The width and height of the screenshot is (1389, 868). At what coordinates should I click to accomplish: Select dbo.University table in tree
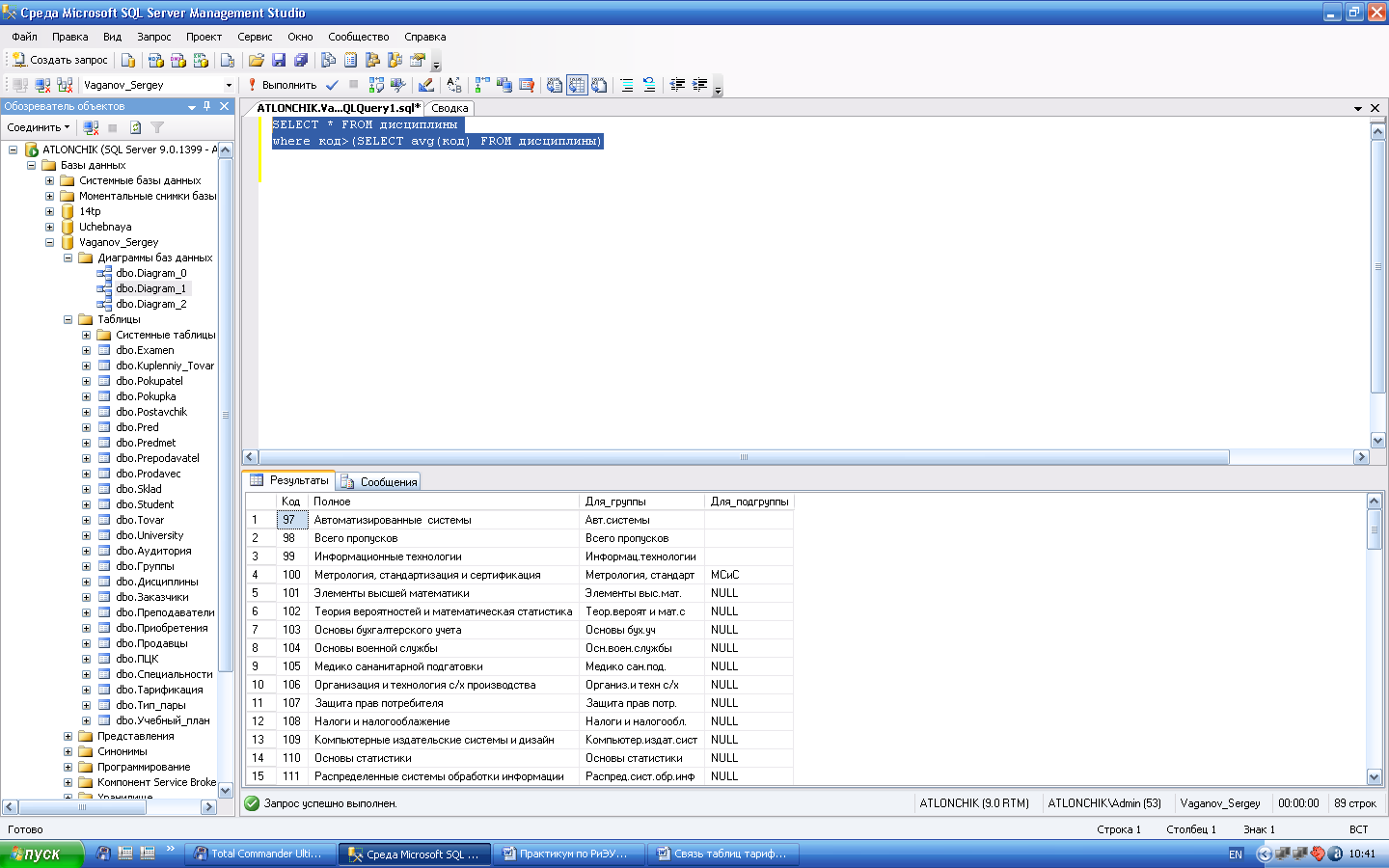click(x=150, y=535)
